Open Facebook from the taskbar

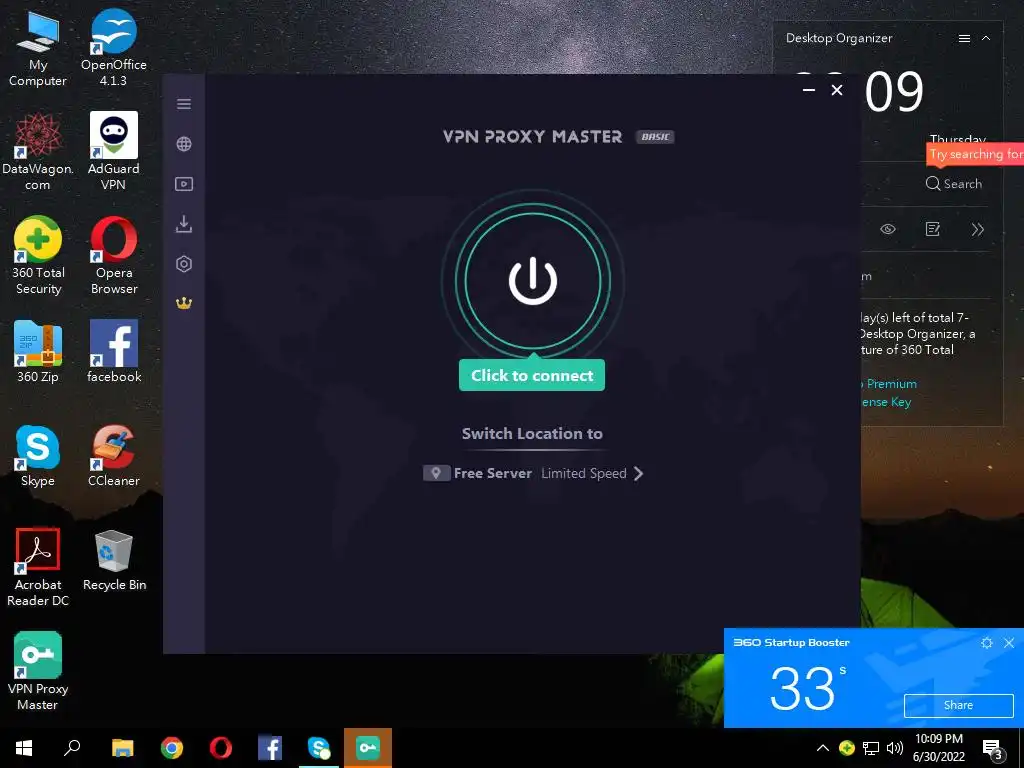click(270, 748)
